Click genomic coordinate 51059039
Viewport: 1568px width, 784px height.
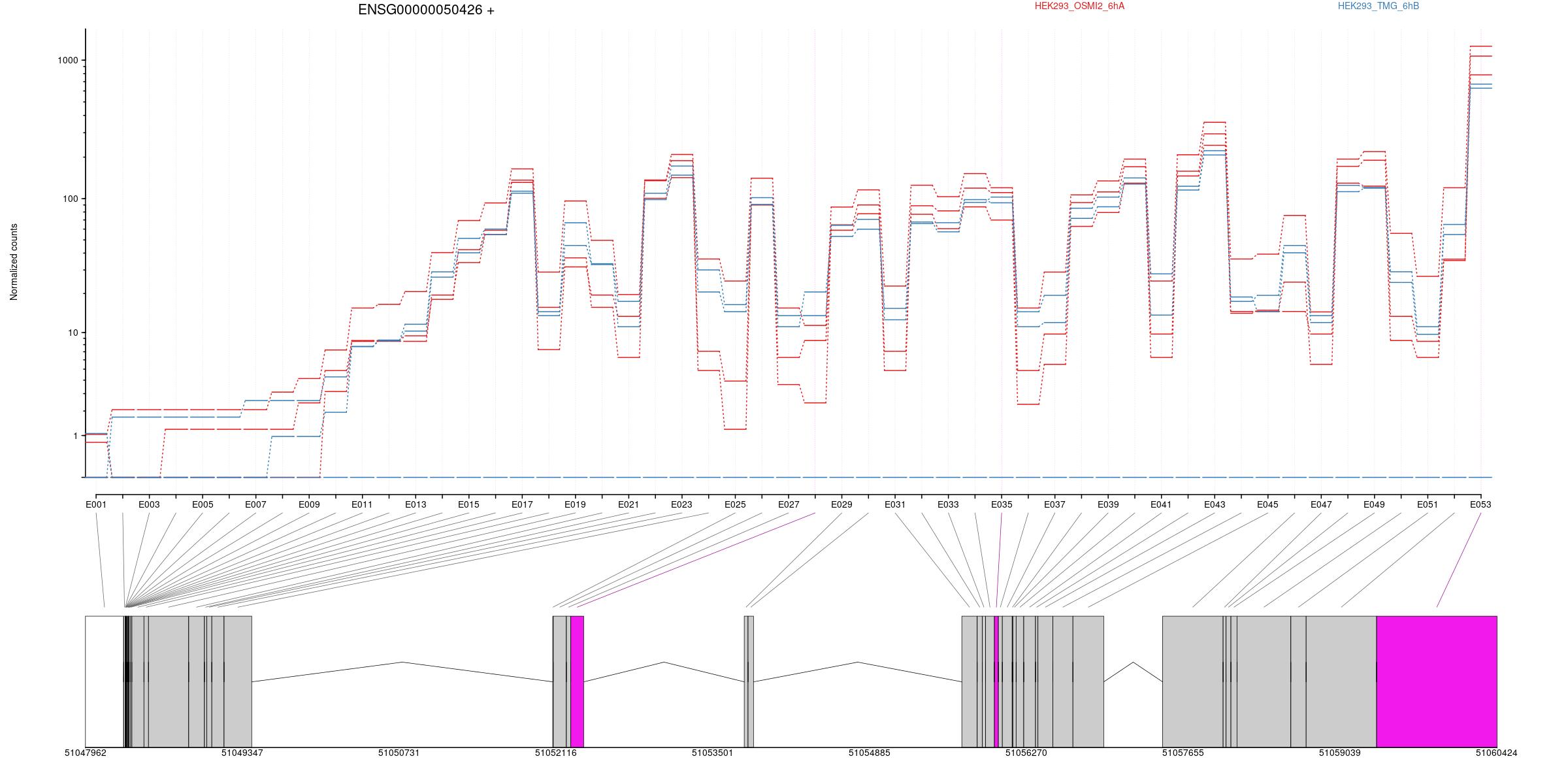(1340, 753)
